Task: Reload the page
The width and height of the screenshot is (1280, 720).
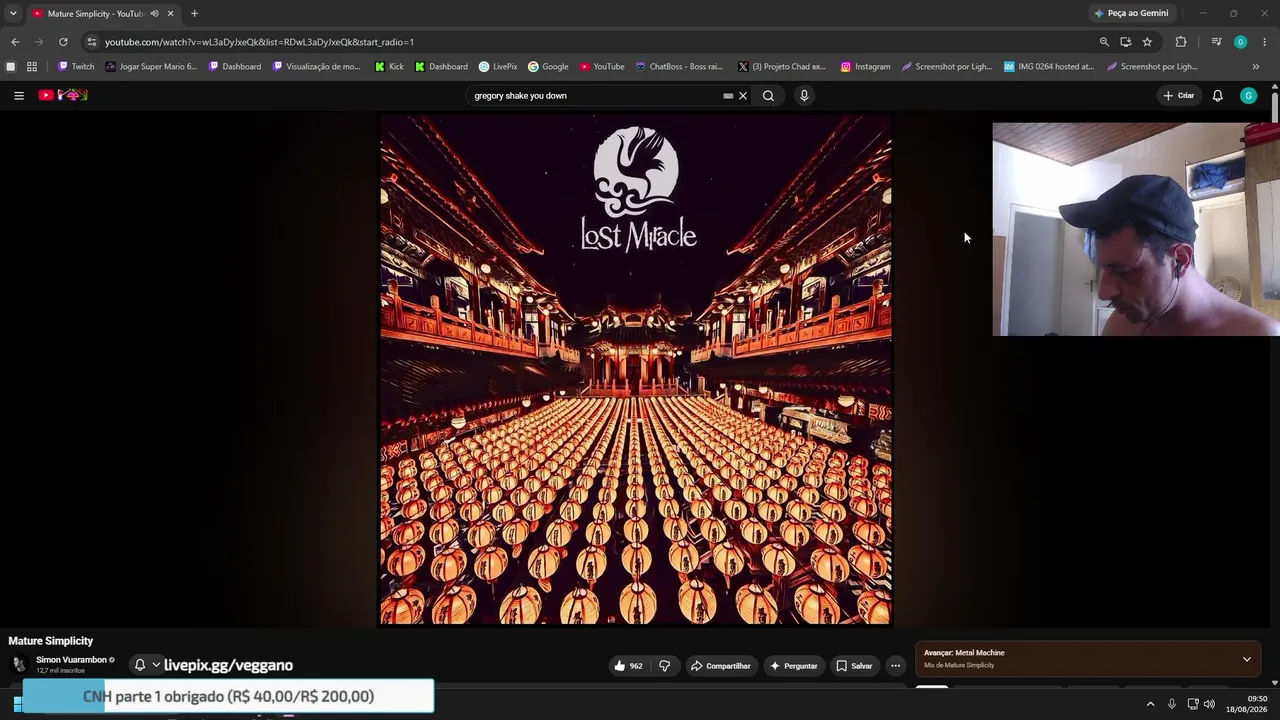Action: (63, 42)
